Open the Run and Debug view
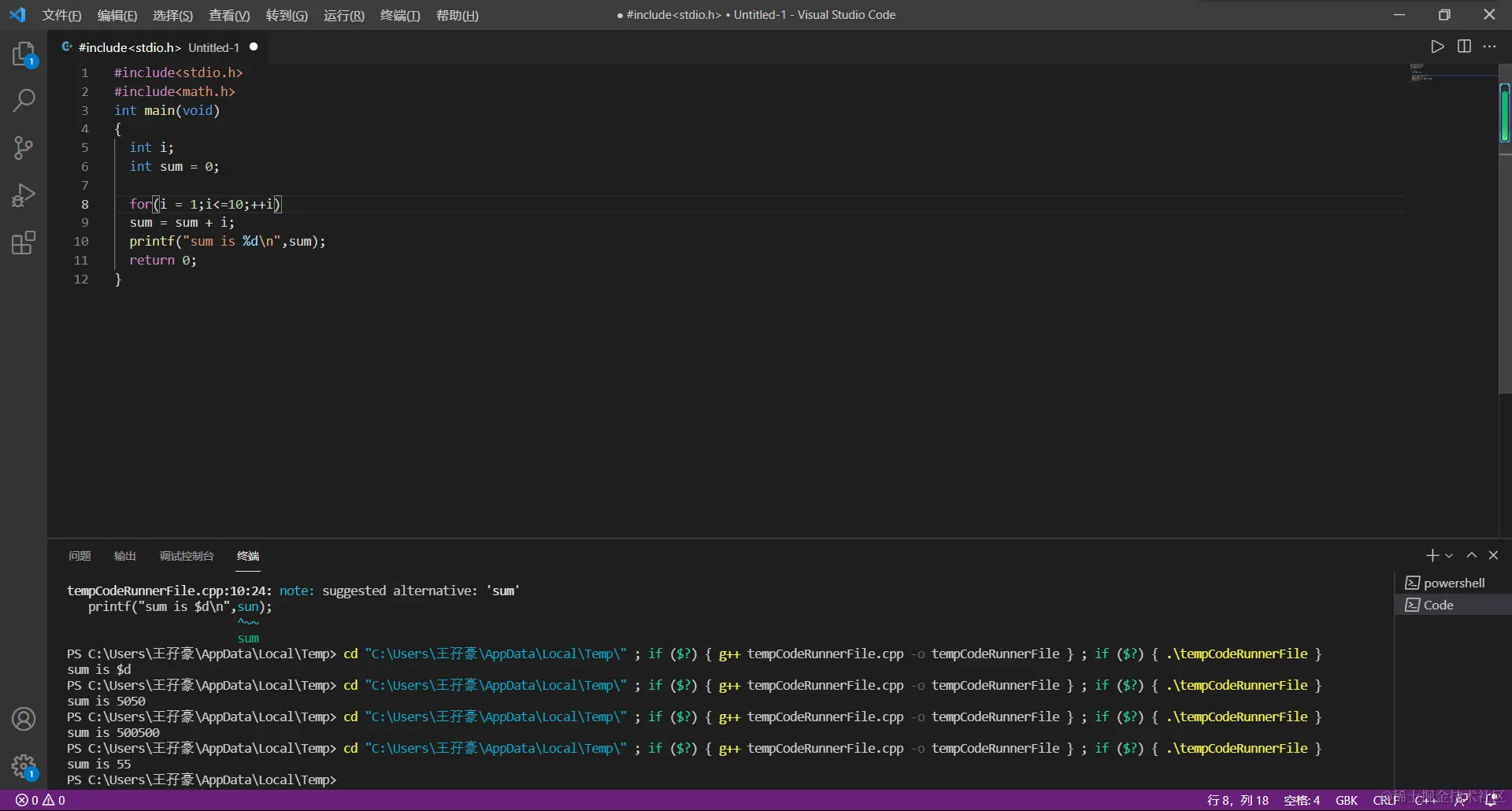Screen dimensions: 1512x811 pyautogui.click(x=24, y=195)
